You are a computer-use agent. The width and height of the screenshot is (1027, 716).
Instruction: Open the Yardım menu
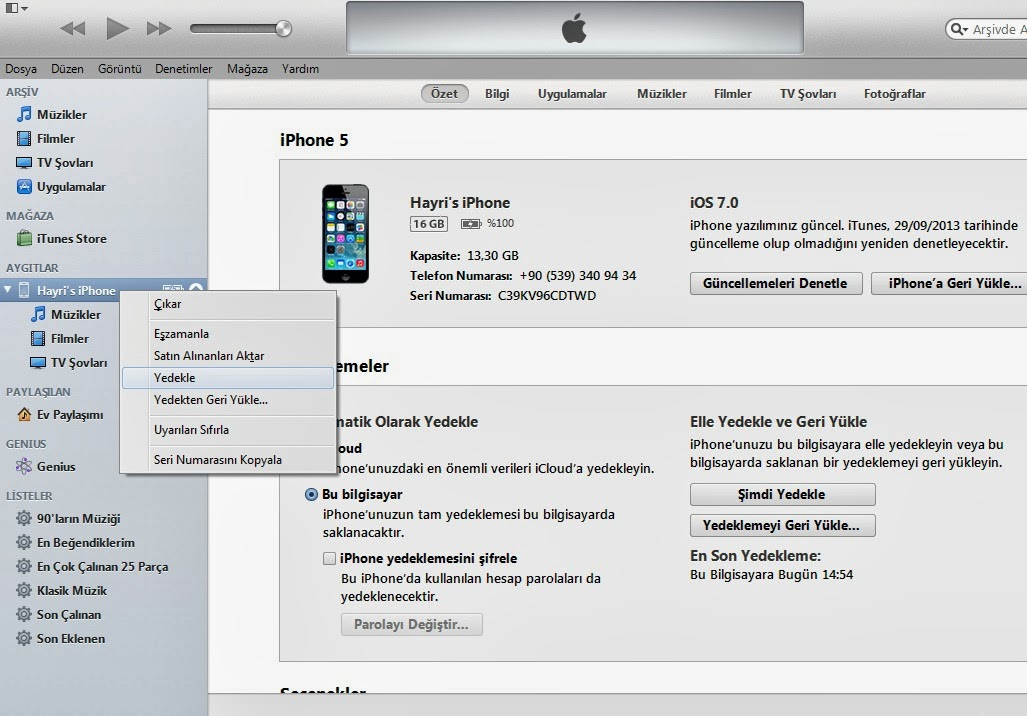(x=300, y=69)
